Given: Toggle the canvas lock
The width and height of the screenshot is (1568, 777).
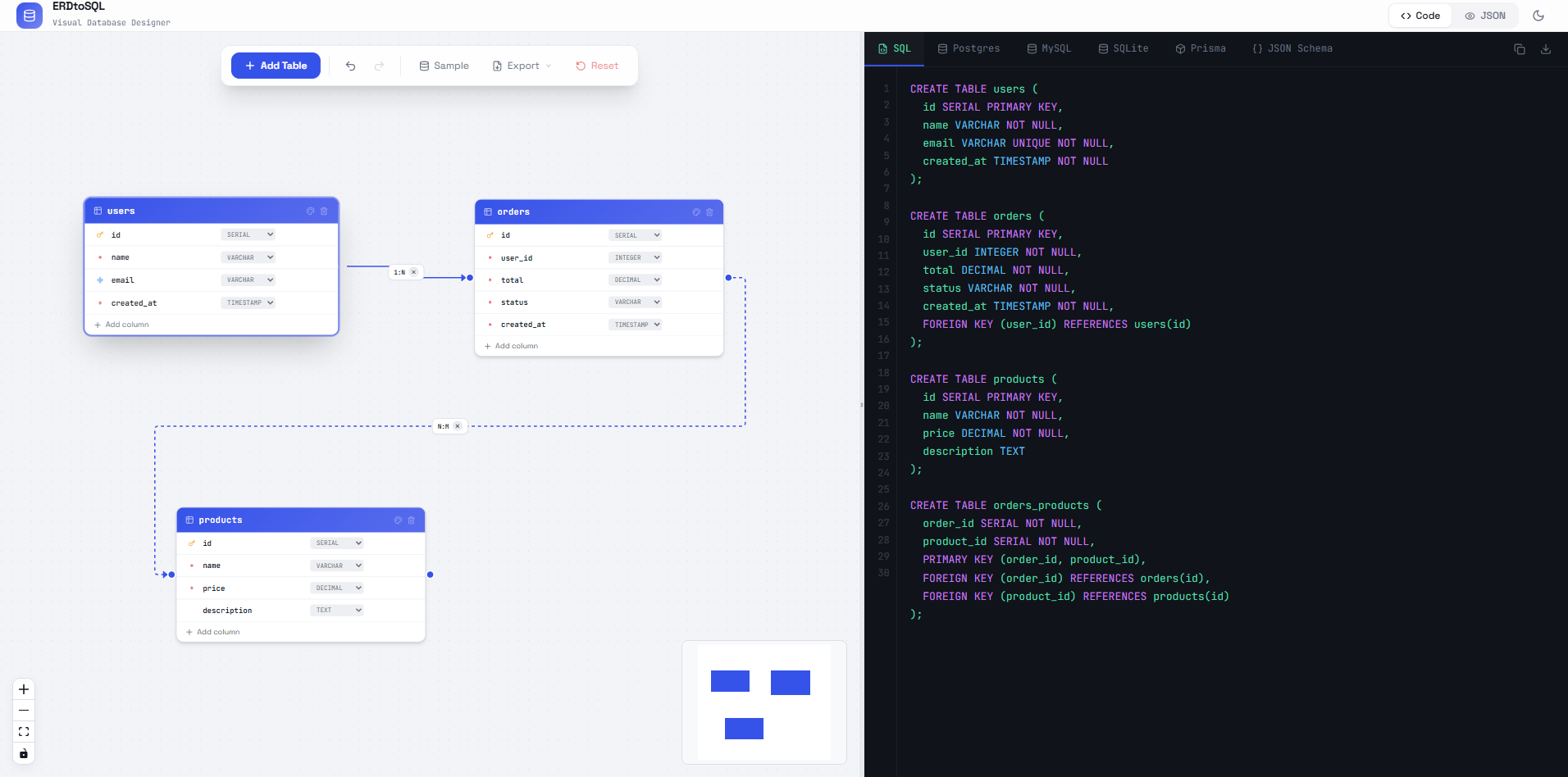Looking at the screenshot, I should [x=23, y=753].
